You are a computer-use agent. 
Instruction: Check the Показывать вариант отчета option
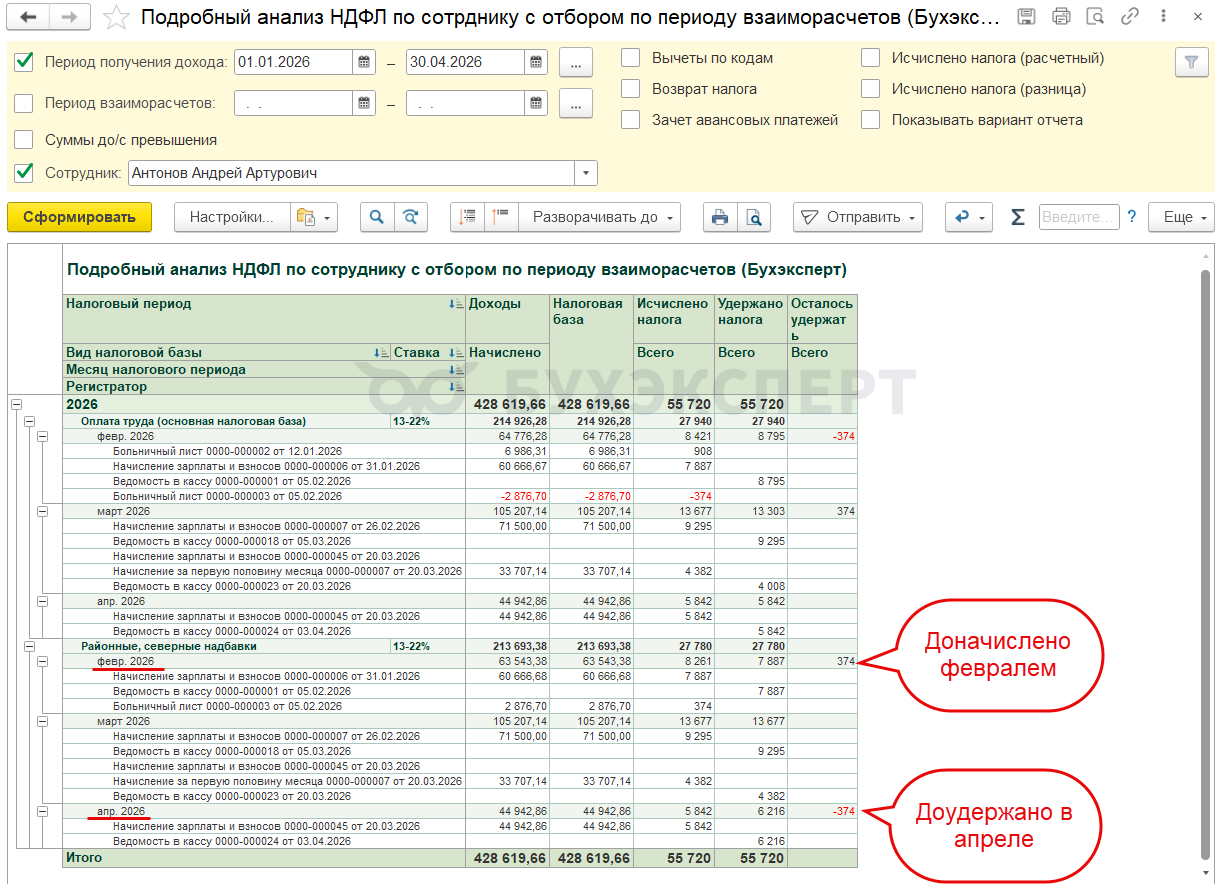pos(871,120)
